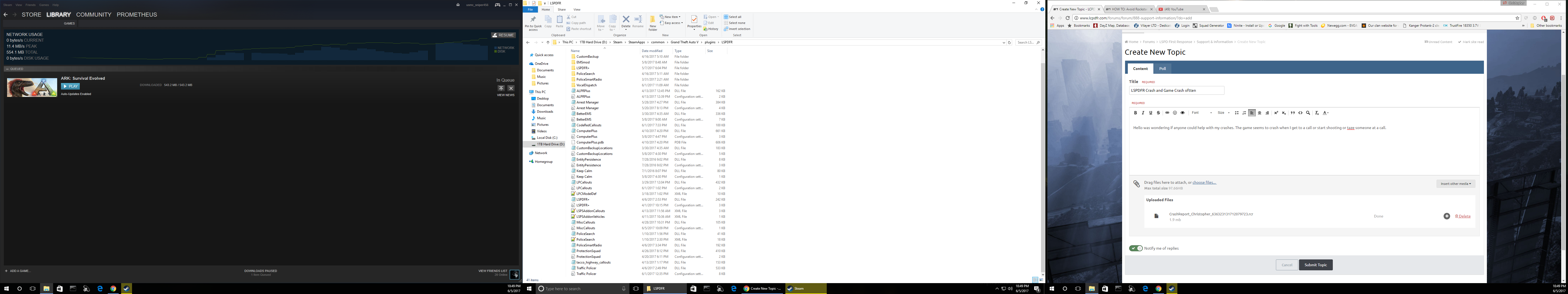Open the Font dropdown in the editor
Image resolution: width=1568 pixels, height=294 pixels.
[x=1202, y=113]
